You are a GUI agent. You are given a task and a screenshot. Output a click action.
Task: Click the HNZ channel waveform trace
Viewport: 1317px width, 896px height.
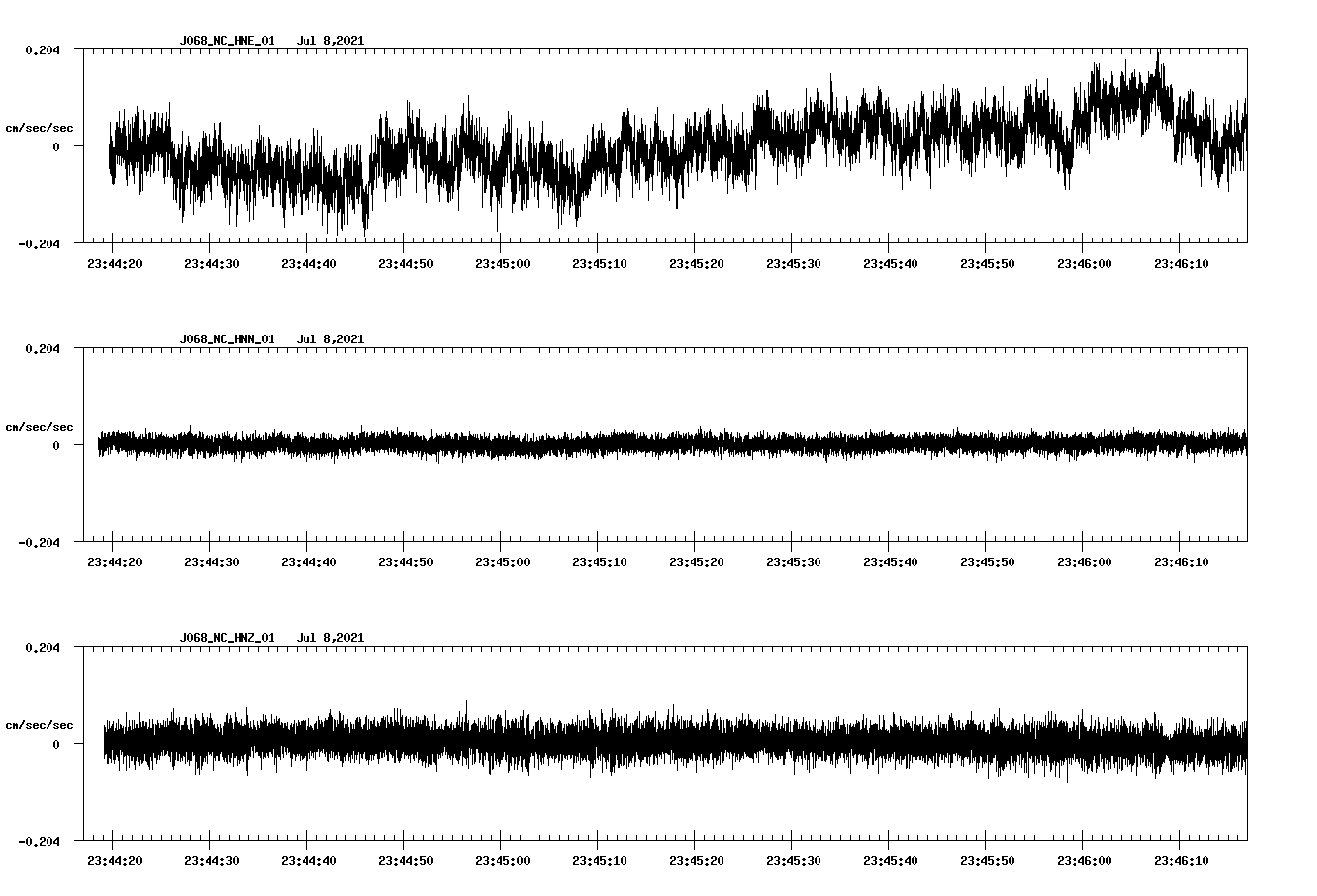click(675, 743)
